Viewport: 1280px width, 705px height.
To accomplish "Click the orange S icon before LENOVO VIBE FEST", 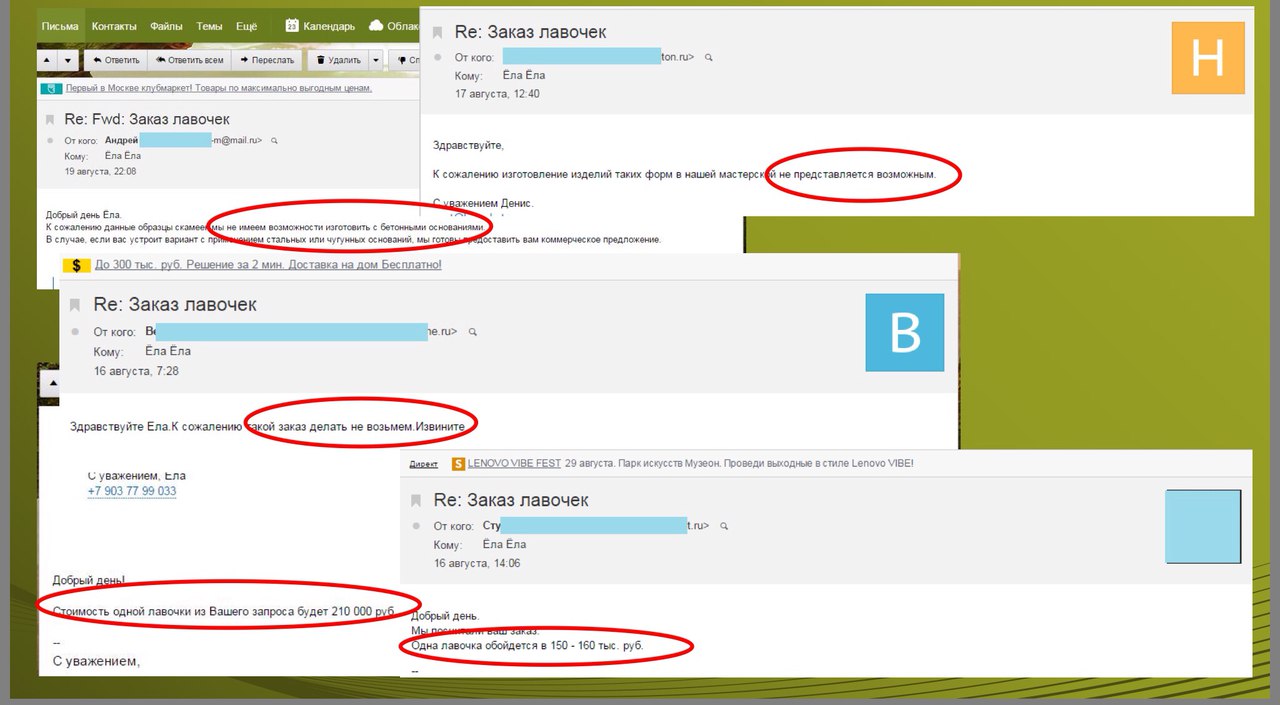I will point(459,464).
